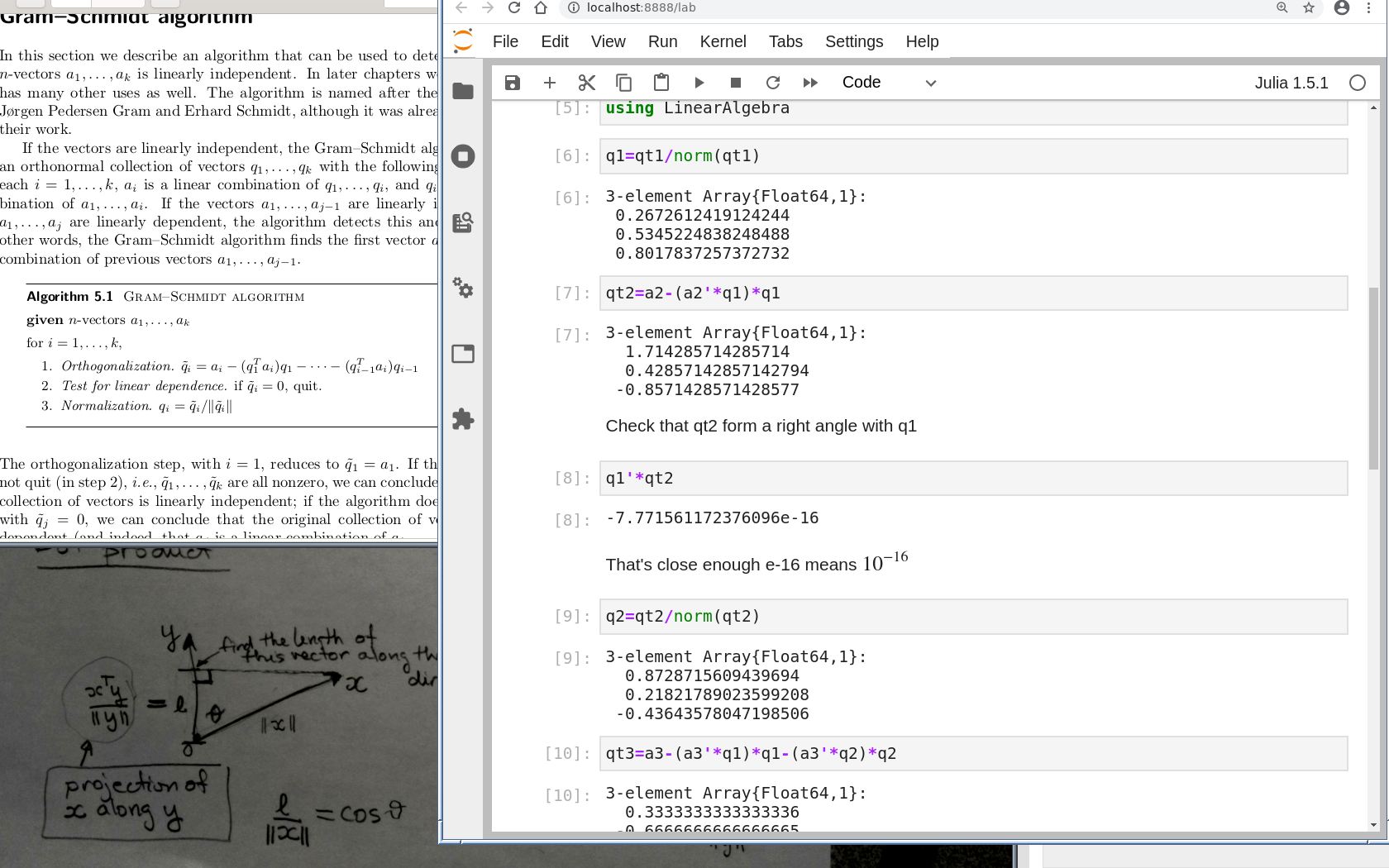Open the cell type Code dropdown
Image resolution: width=1389 pixels, height=868 pixels.
[x=889, y=83]
